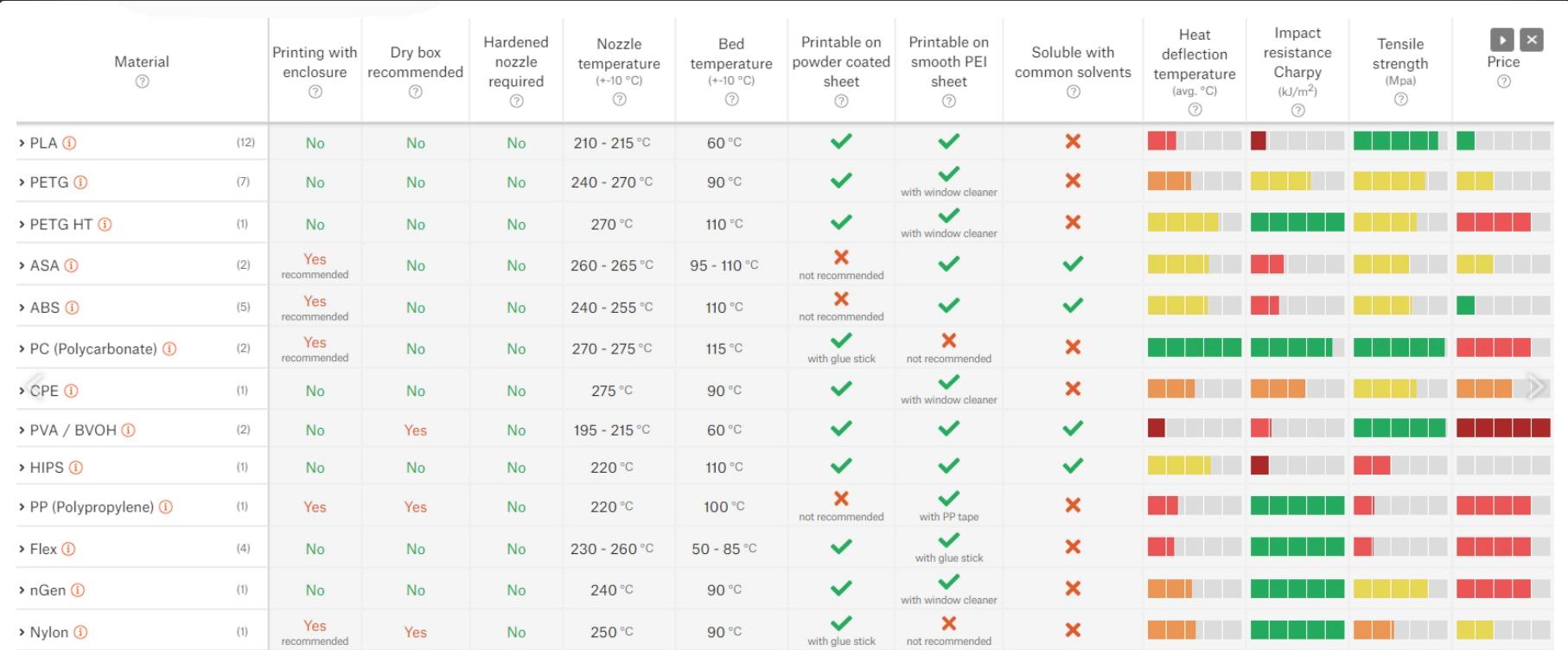
Task: Open the Flex material name link
Action: click(x=43, y=549)
